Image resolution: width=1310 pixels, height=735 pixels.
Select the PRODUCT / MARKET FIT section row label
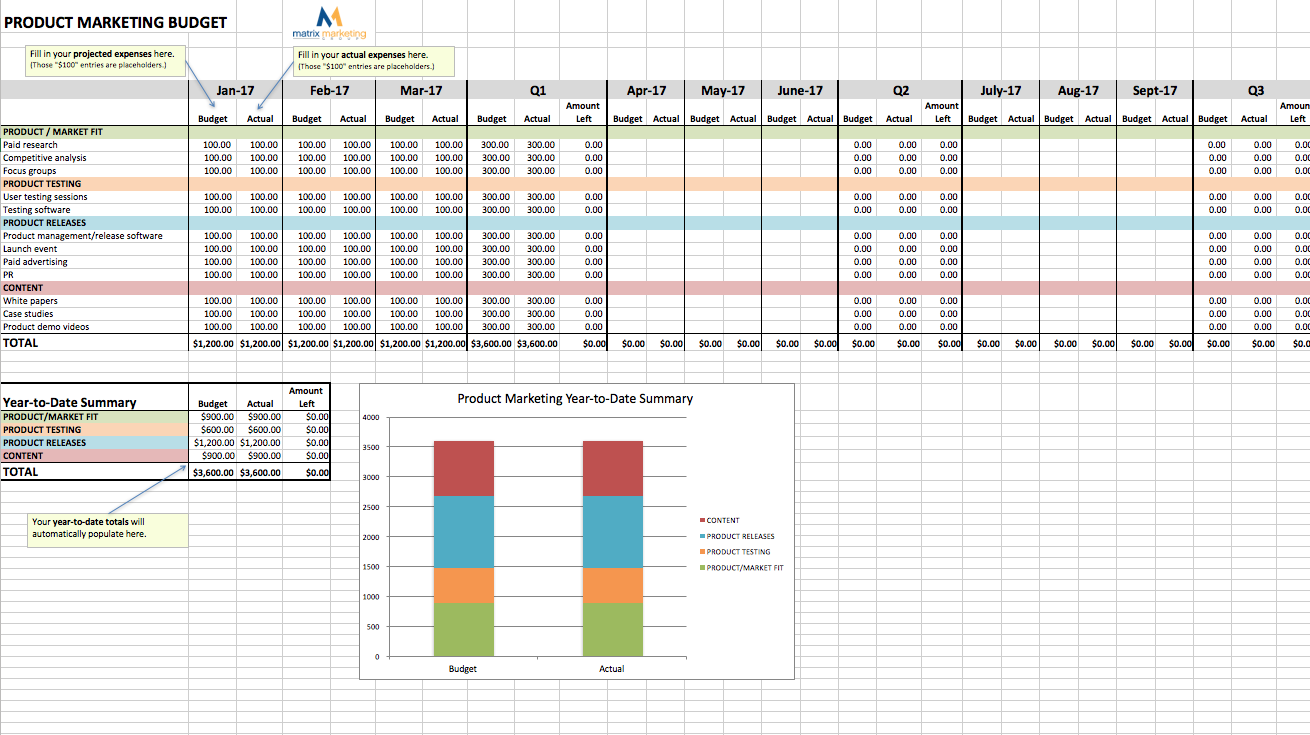[53, 132]
